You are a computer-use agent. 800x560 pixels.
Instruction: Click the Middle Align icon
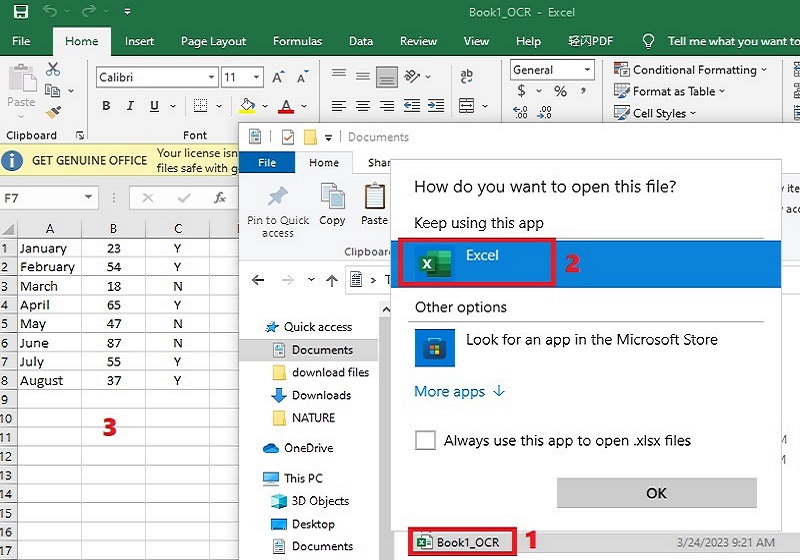coord(363,77)
